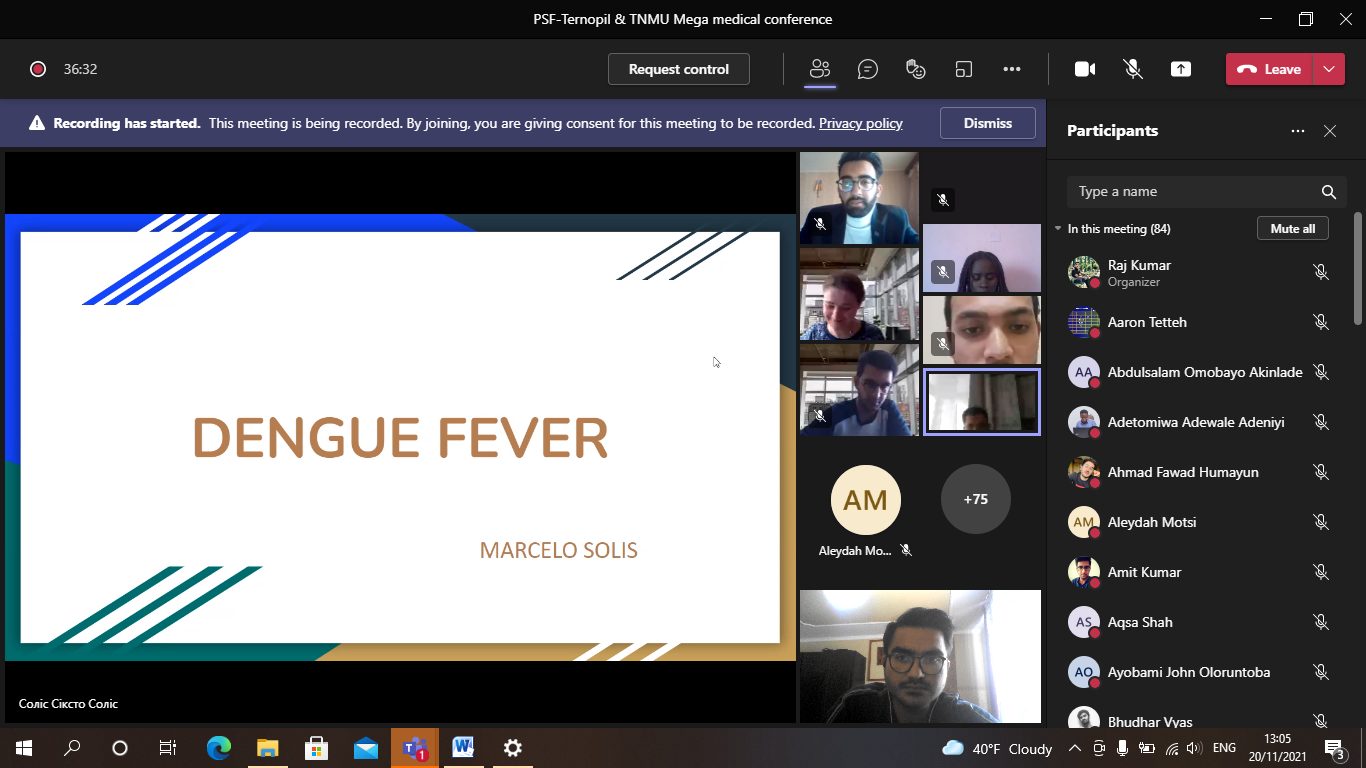Click the Type a name search field
This screenshot has height=768, width=1366.
[x=1195, y=192]
